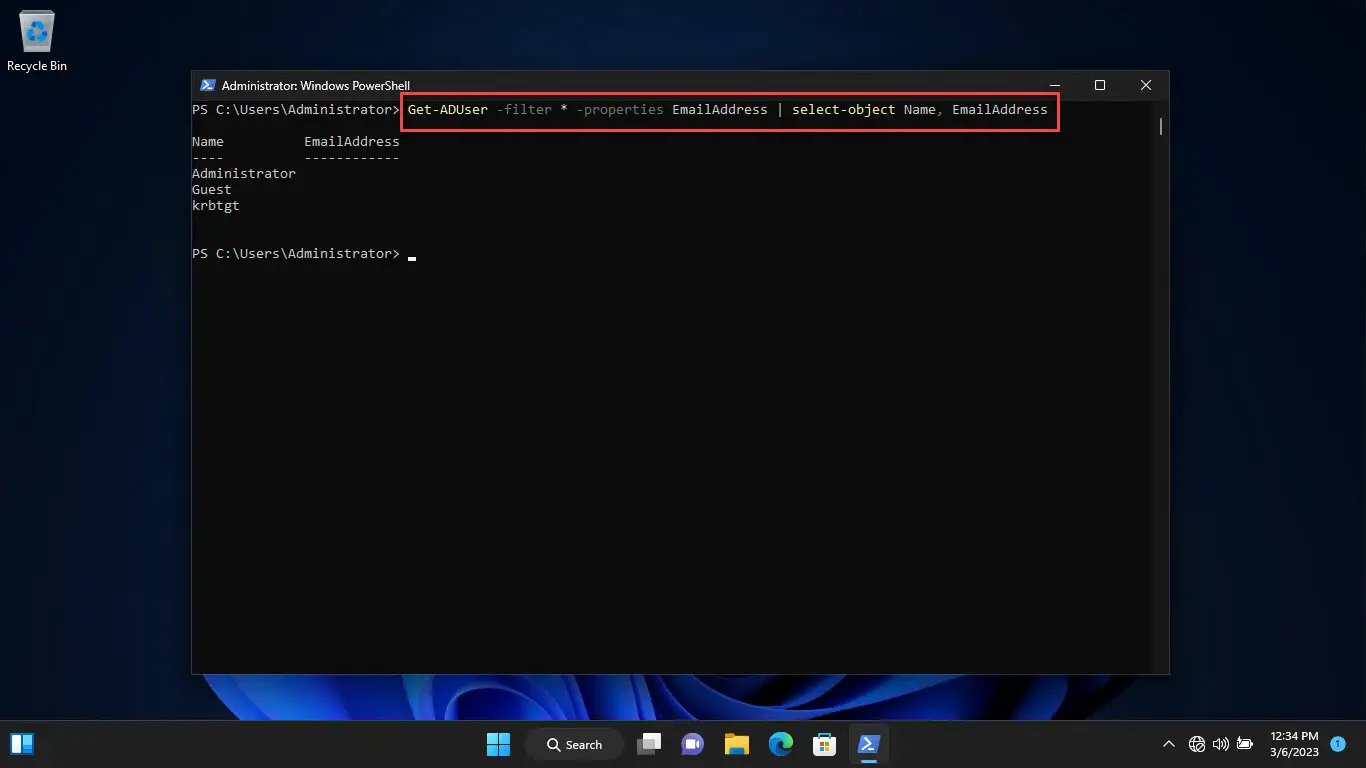Click the 'EmailAddress' column header
The height and width of the screenshot is (768, 1366).
tap(352, 142)
